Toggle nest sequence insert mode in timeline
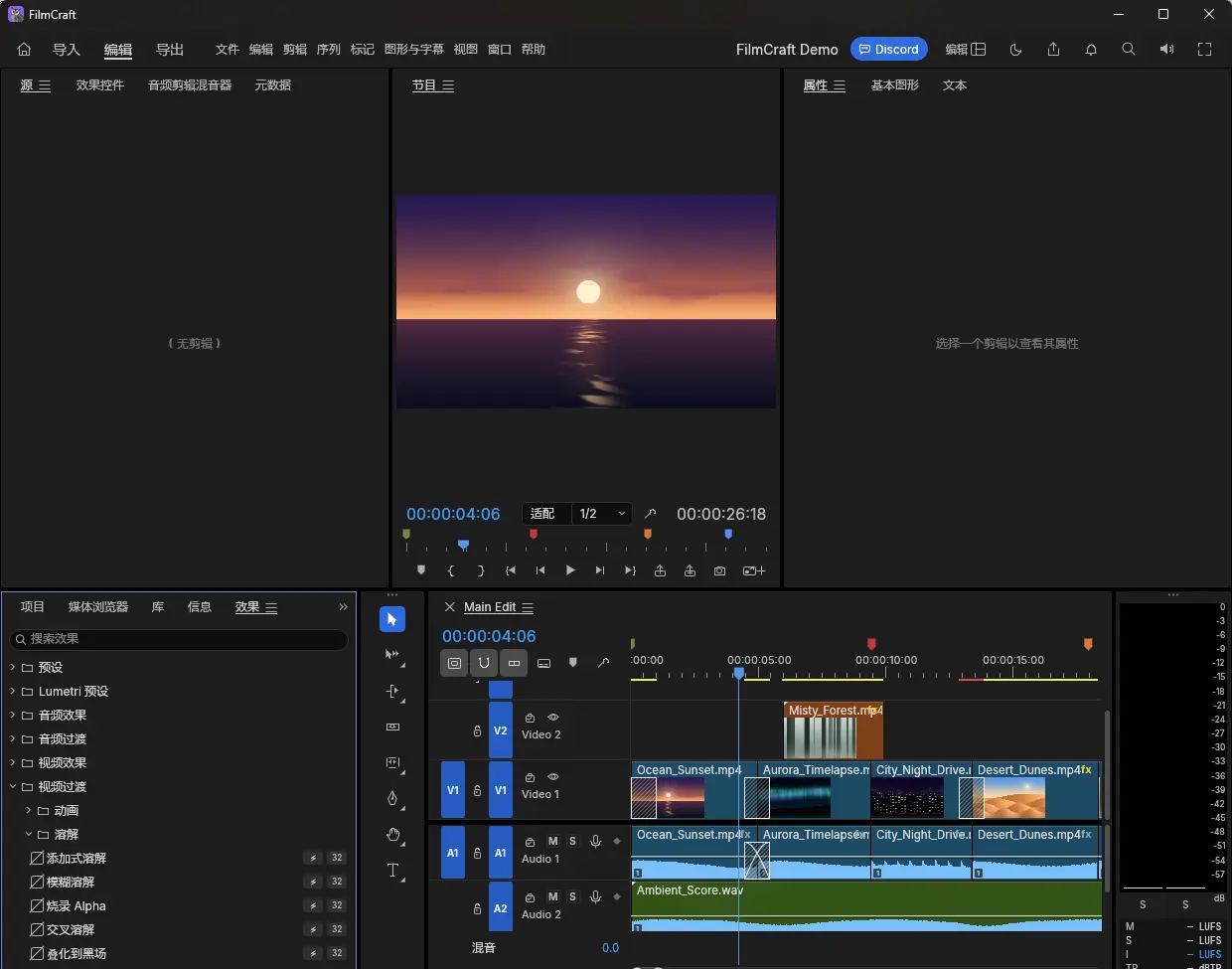Screen dimensions: 1232x969 454,663
